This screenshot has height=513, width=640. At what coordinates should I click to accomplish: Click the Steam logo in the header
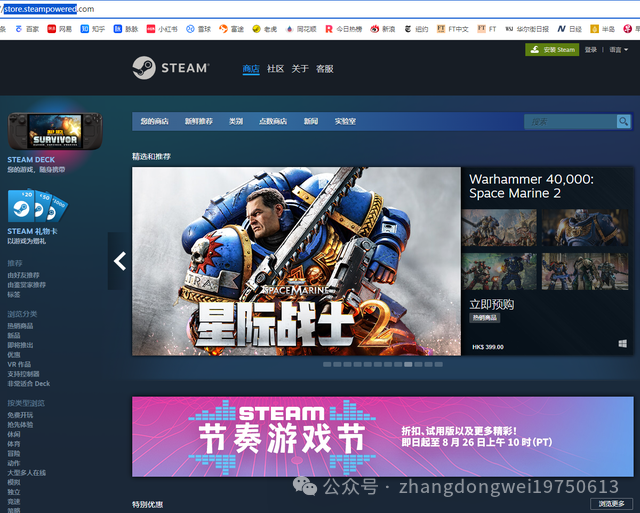point(171,68)
